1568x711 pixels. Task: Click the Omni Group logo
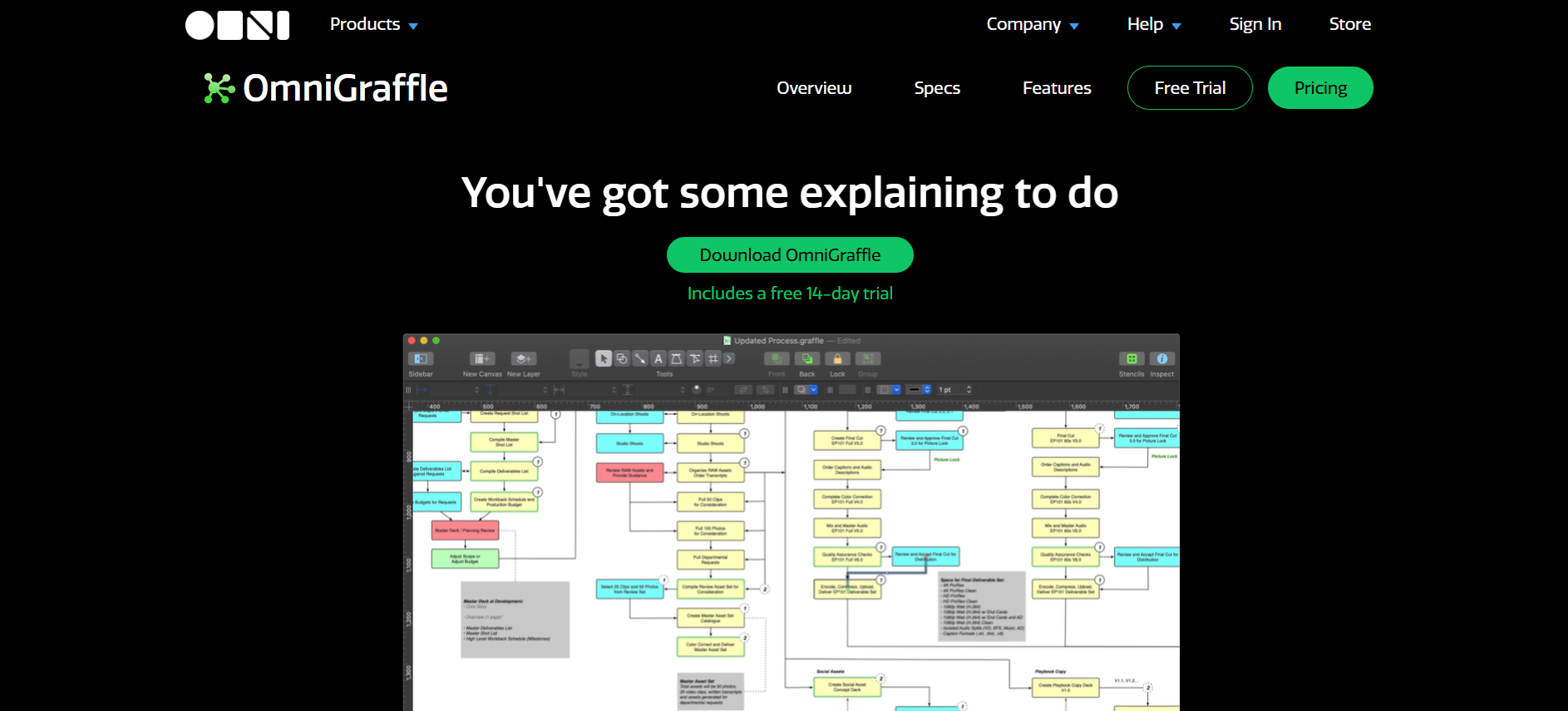(237, 25)
